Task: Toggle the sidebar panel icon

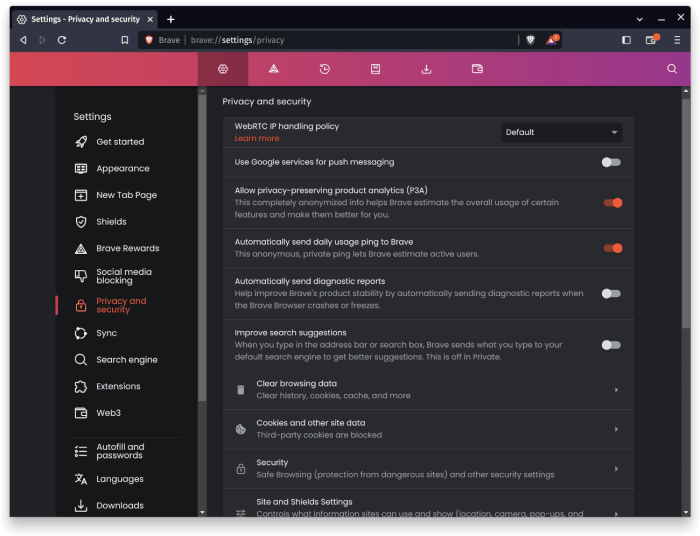Action: tap(626, 40)
